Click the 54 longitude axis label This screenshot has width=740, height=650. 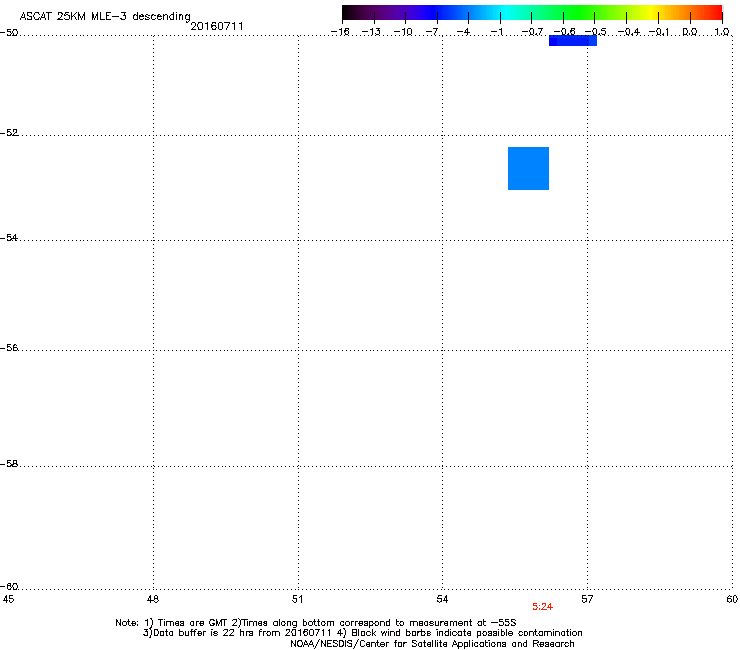tap(442, 599)
